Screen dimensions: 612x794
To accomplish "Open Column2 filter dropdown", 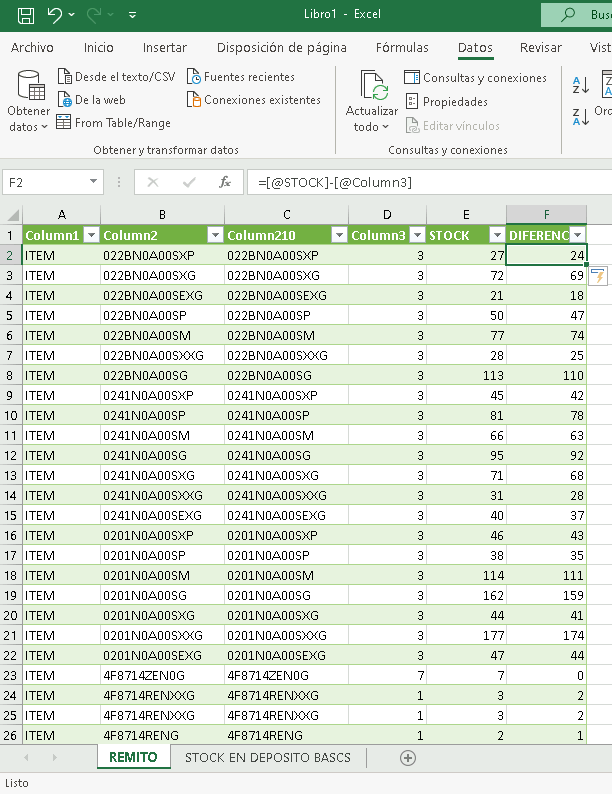I will 214,235.
